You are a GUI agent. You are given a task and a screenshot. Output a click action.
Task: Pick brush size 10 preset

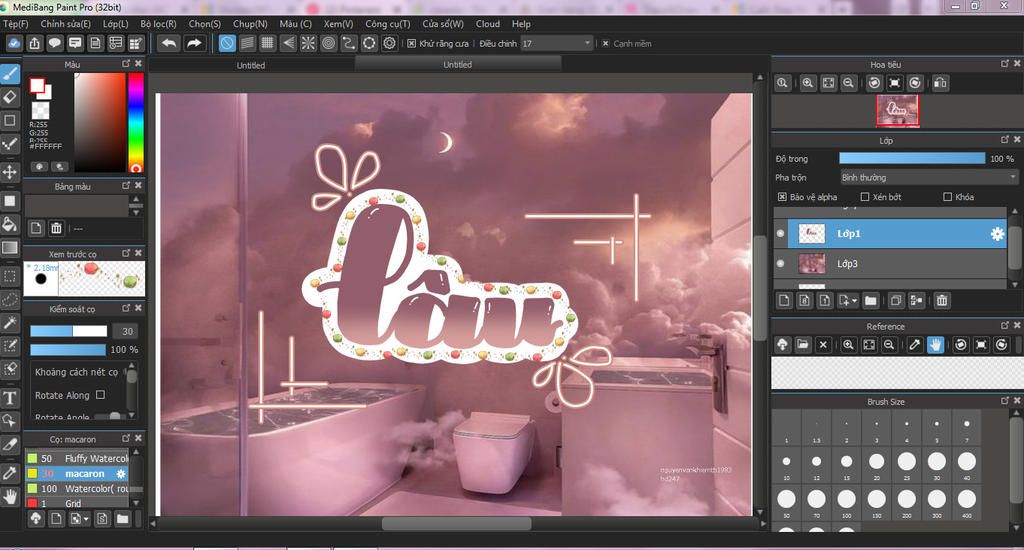pos(786,464)
